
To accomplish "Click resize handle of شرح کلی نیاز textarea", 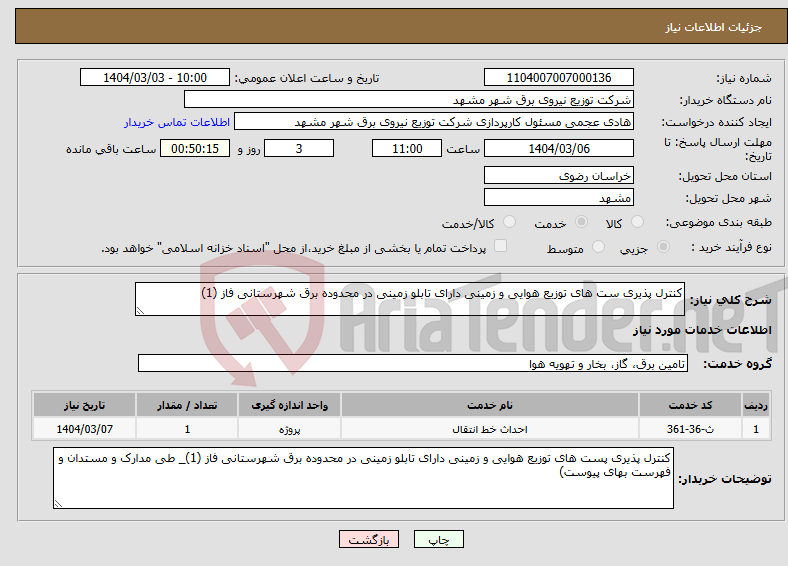I will (x=140, y=311).
